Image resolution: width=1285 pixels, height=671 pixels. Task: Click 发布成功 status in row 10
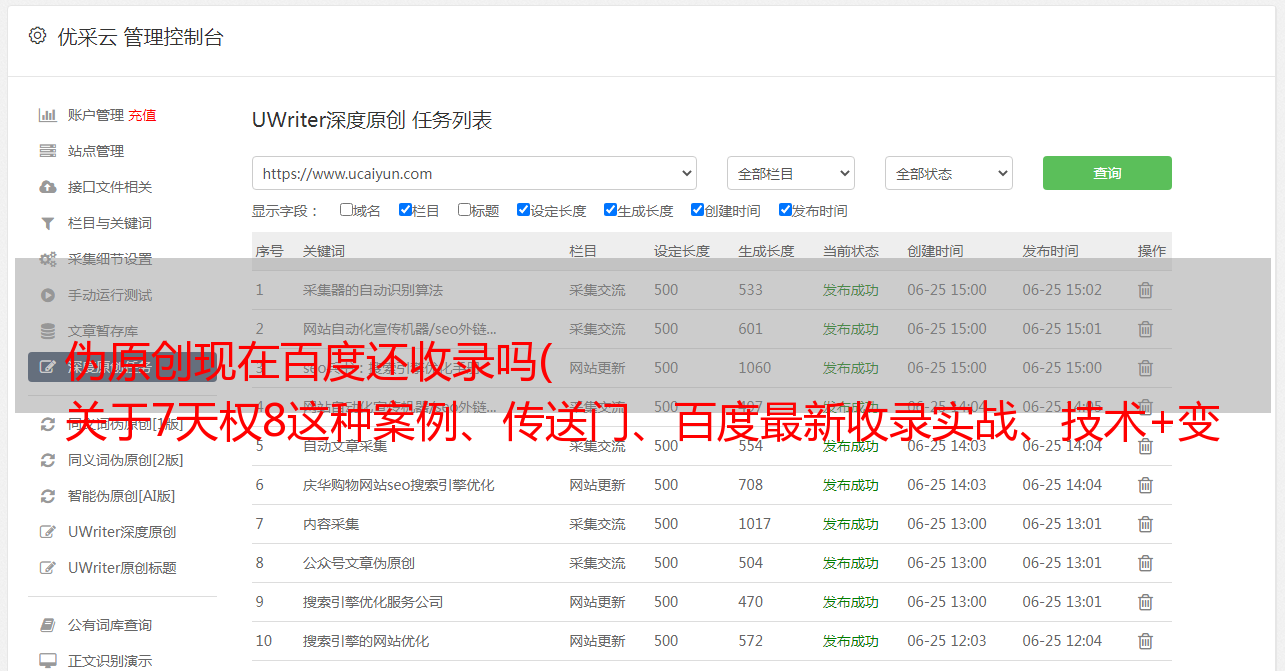click(x=851, y=641)
